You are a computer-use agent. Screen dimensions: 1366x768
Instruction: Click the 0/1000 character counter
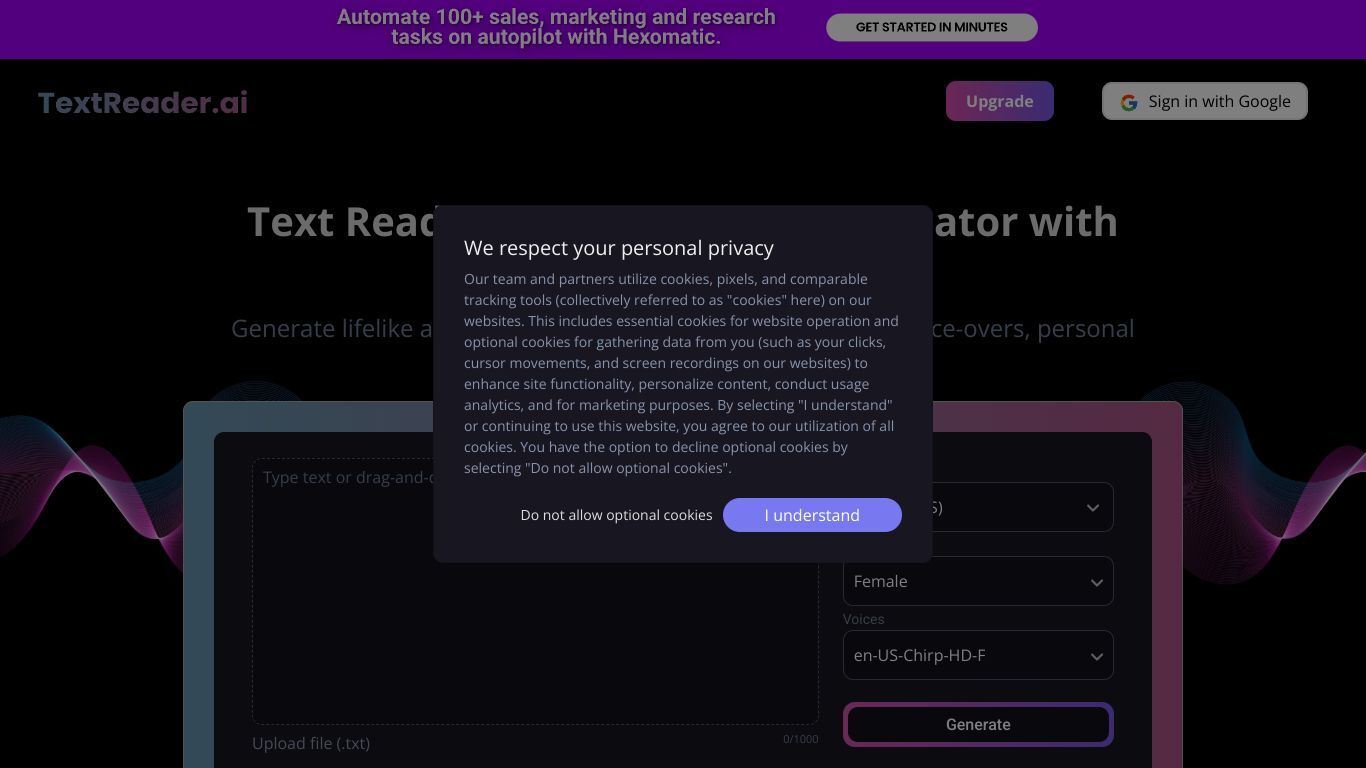pos(800,740)
